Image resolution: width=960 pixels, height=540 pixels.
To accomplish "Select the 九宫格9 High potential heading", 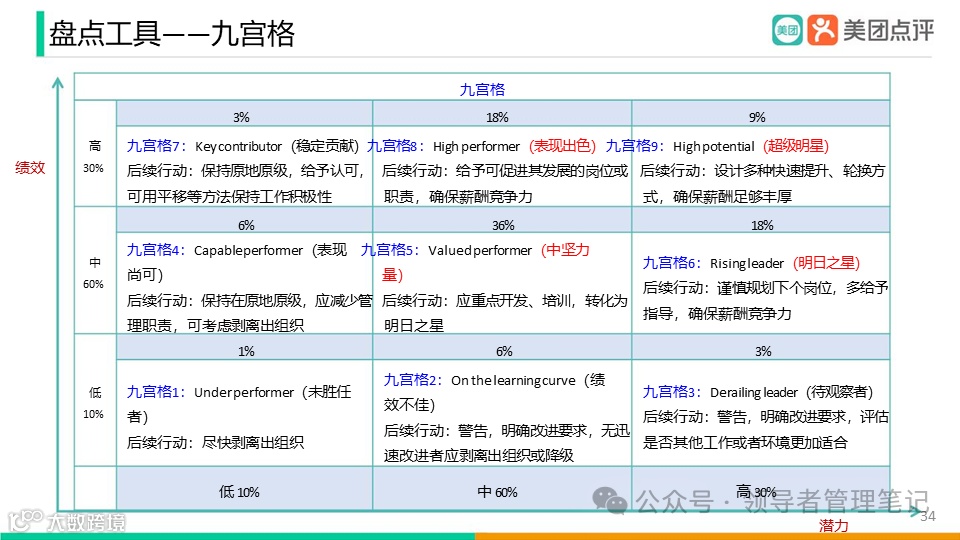I will 717,146.
